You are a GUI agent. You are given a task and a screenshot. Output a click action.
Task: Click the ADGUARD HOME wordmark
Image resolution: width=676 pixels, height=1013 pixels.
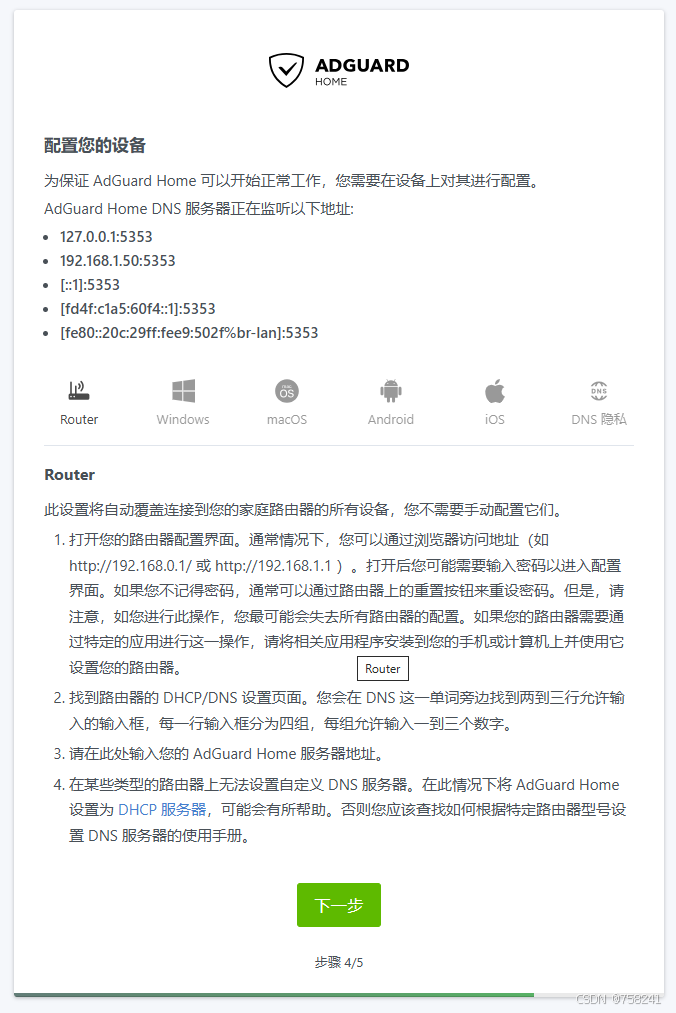[362, 71]
